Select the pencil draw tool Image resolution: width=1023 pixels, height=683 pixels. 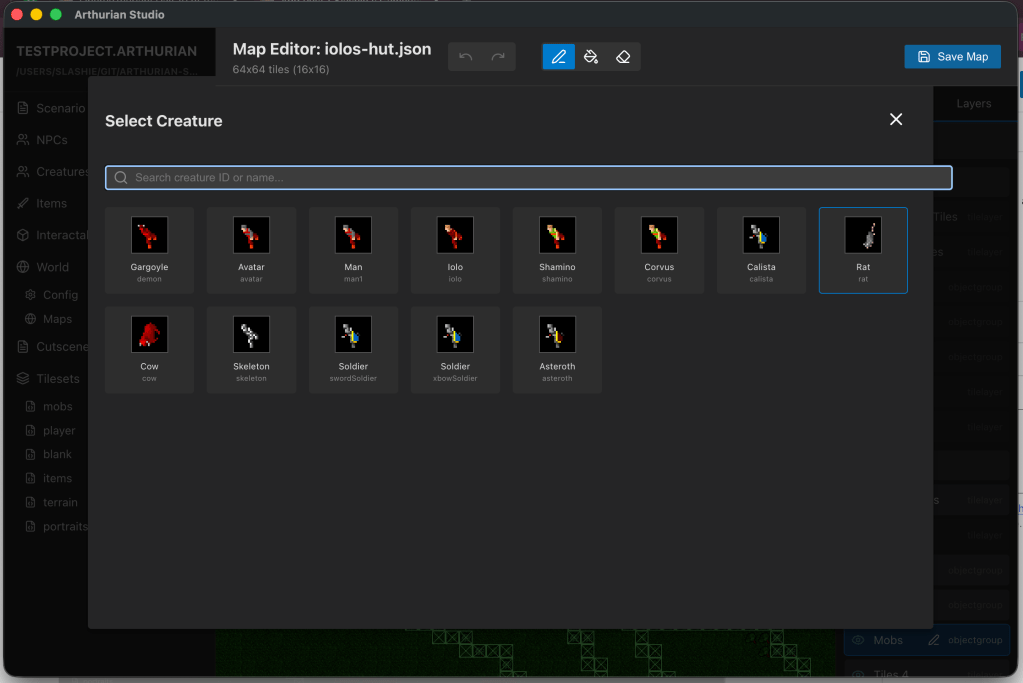coord(558,57)
